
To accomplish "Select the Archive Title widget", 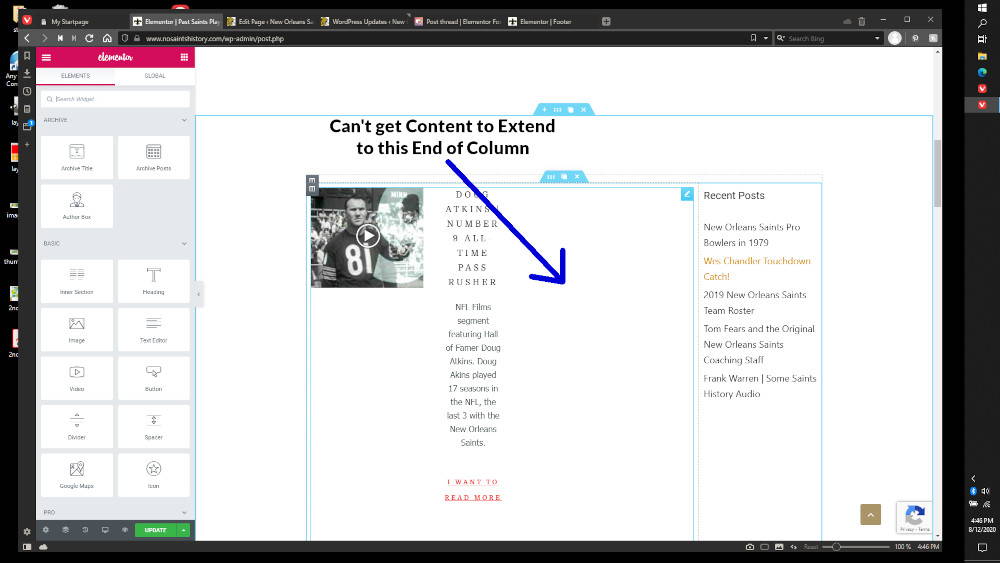I will coord(77,157).
